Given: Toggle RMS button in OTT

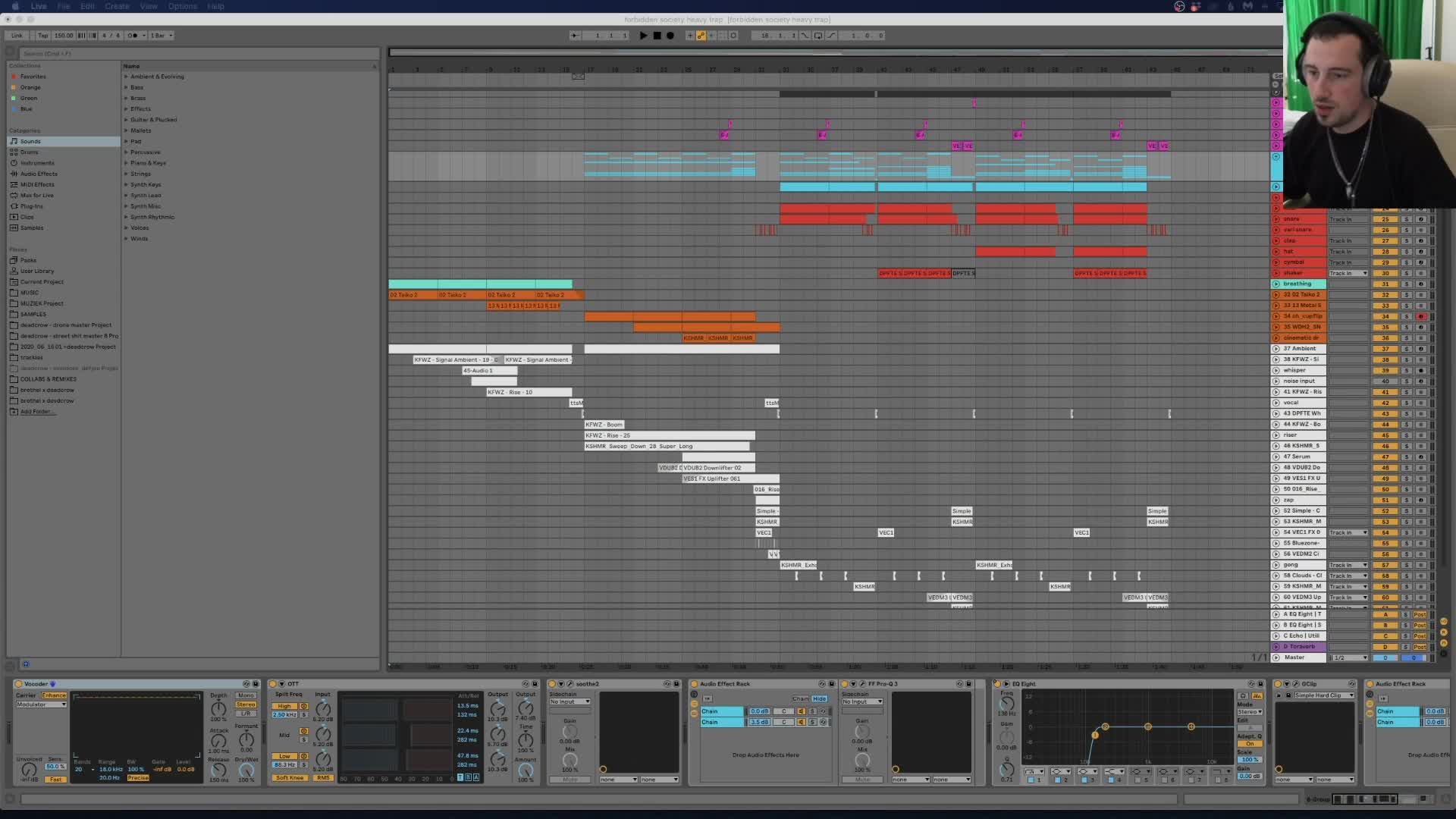Looking at the screenshot, I should [x=323, y=778].
